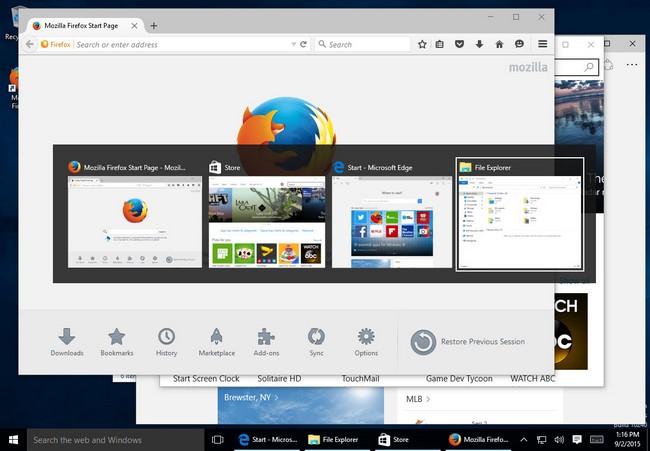Open Bookmarks from the start page launcher
Viewport: 650px width, 451px height.
(x=116, y=342)
